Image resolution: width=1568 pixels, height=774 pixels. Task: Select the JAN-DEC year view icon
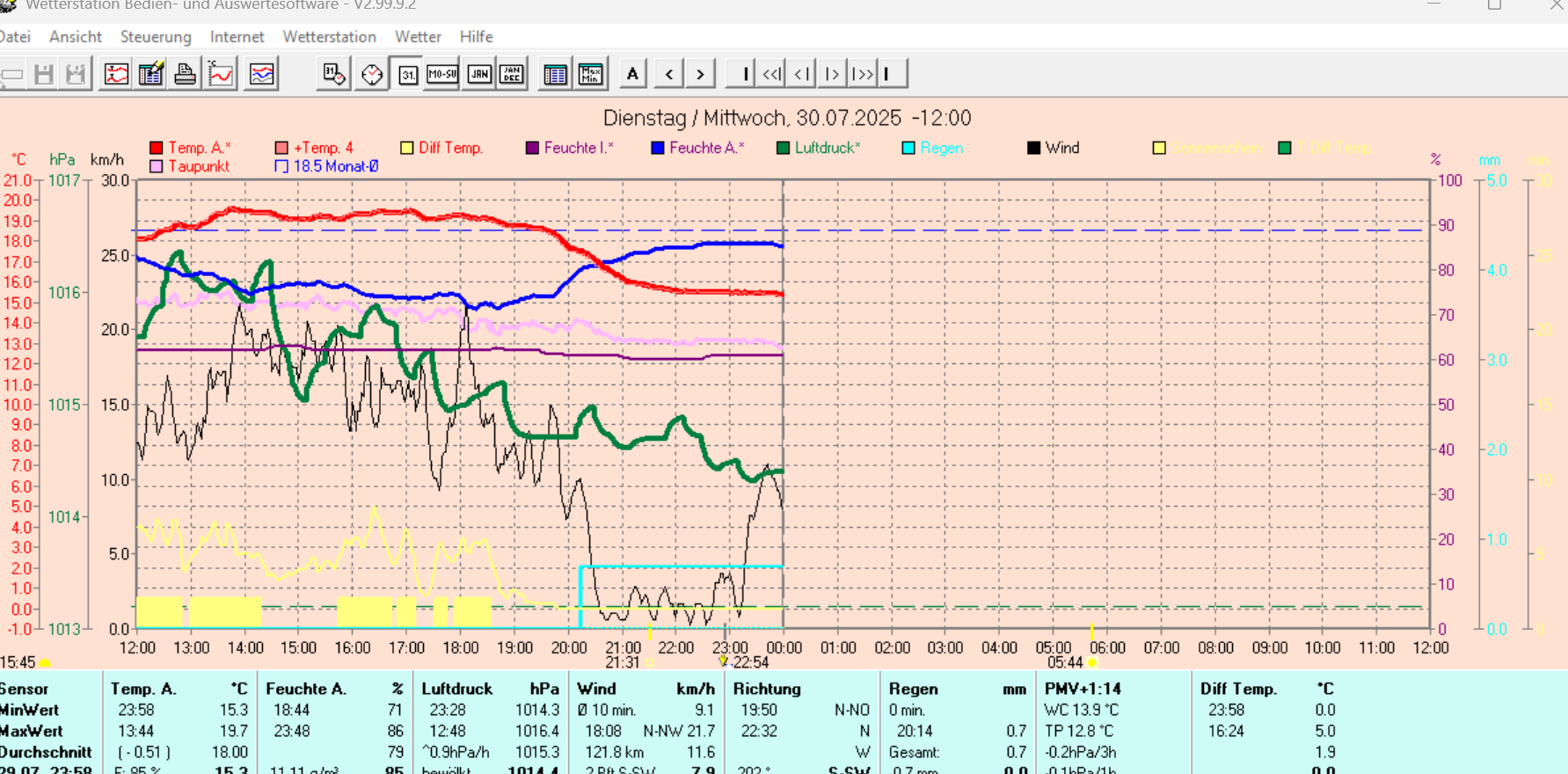coord(512,74)
